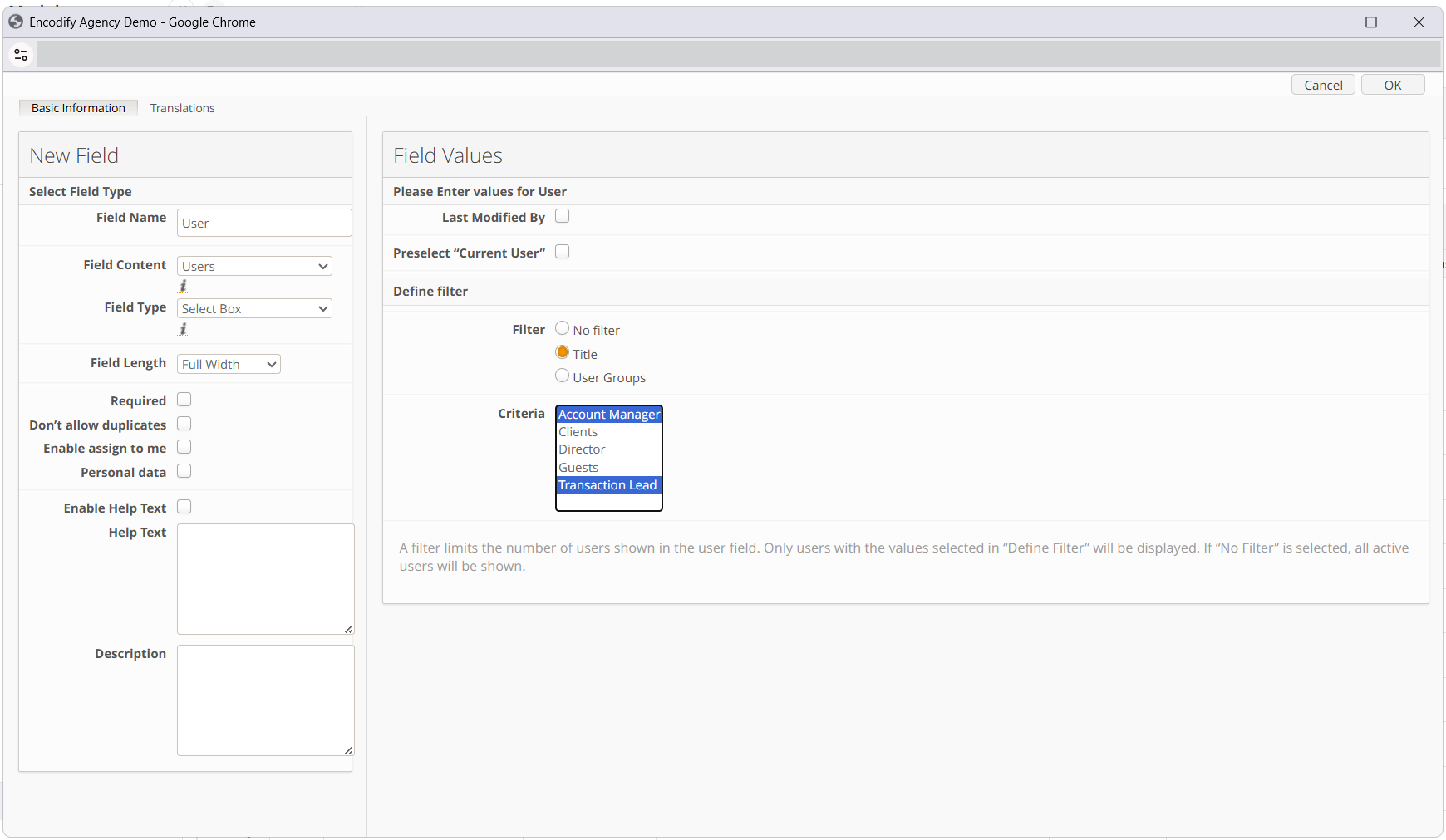The width and height of the screenshot is (1446, 840).
Task: Click info icon below Field Type
Action: click(184, 329)
